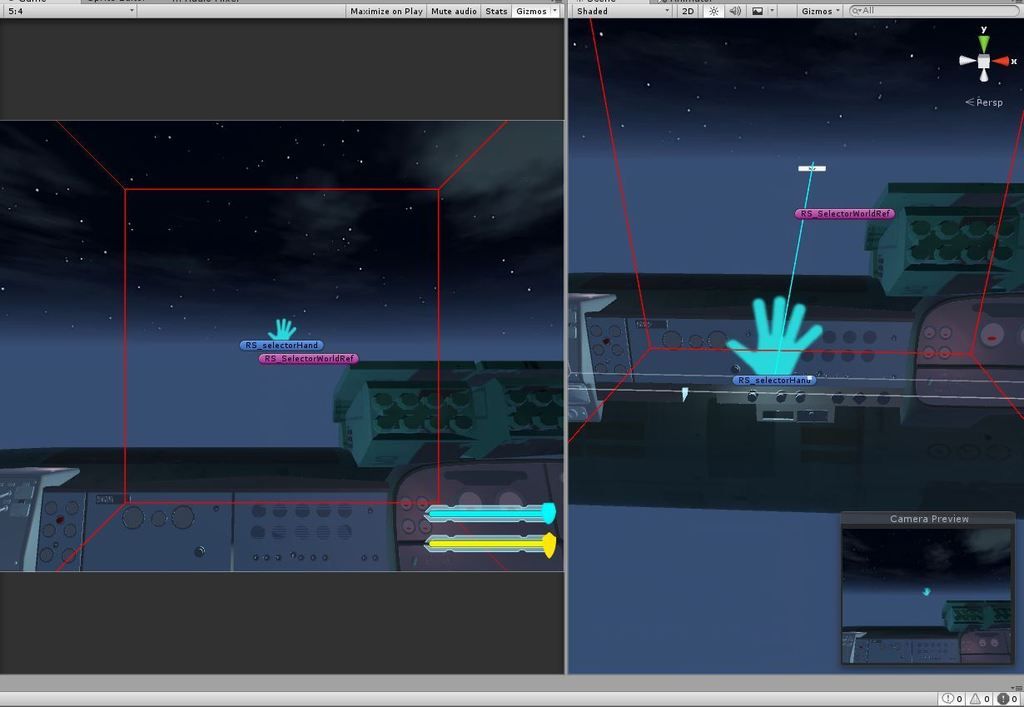Image resolution: width=1024 pixels, height=707 pixels.
Task: Click the orientation gizmo center cube
Action: point(984,61)
